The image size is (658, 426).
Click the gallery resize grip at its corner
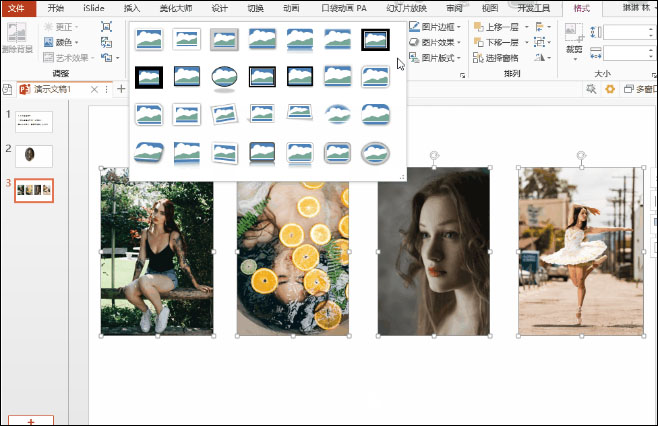tap(402, 177)
